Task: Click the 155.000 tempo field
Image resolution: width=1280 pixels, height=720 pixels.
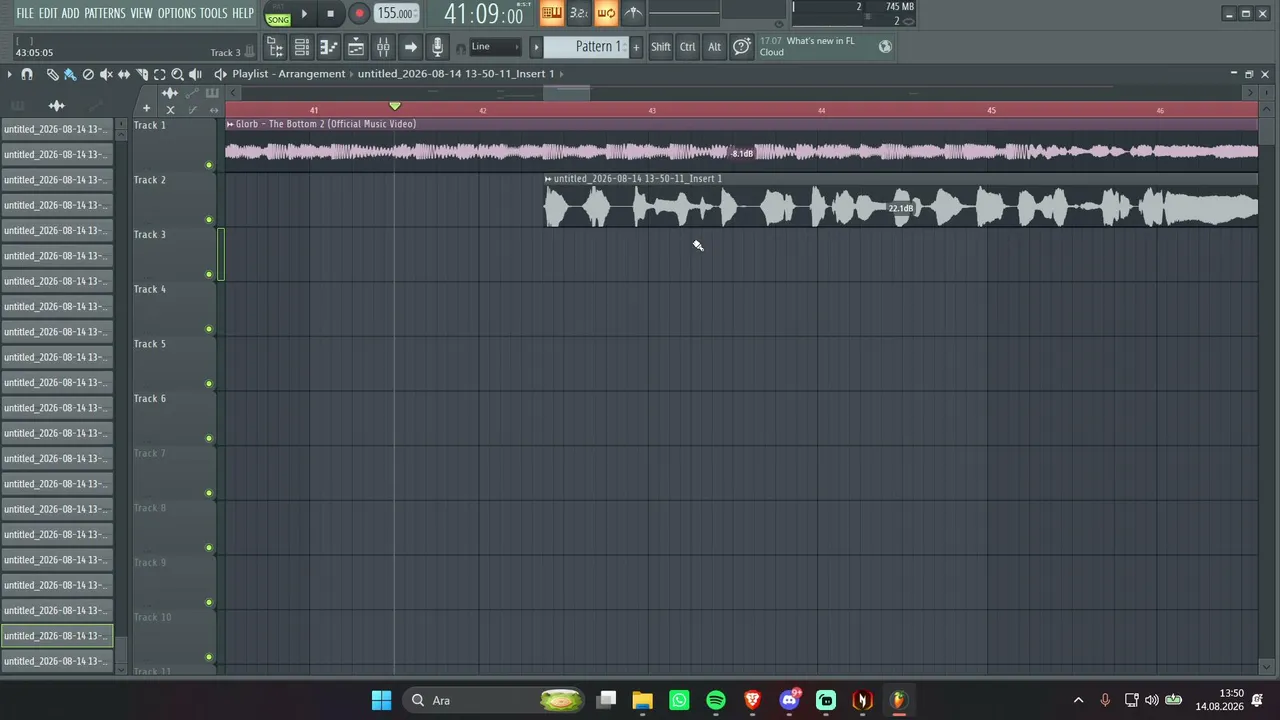Action: tap(396, 14)
